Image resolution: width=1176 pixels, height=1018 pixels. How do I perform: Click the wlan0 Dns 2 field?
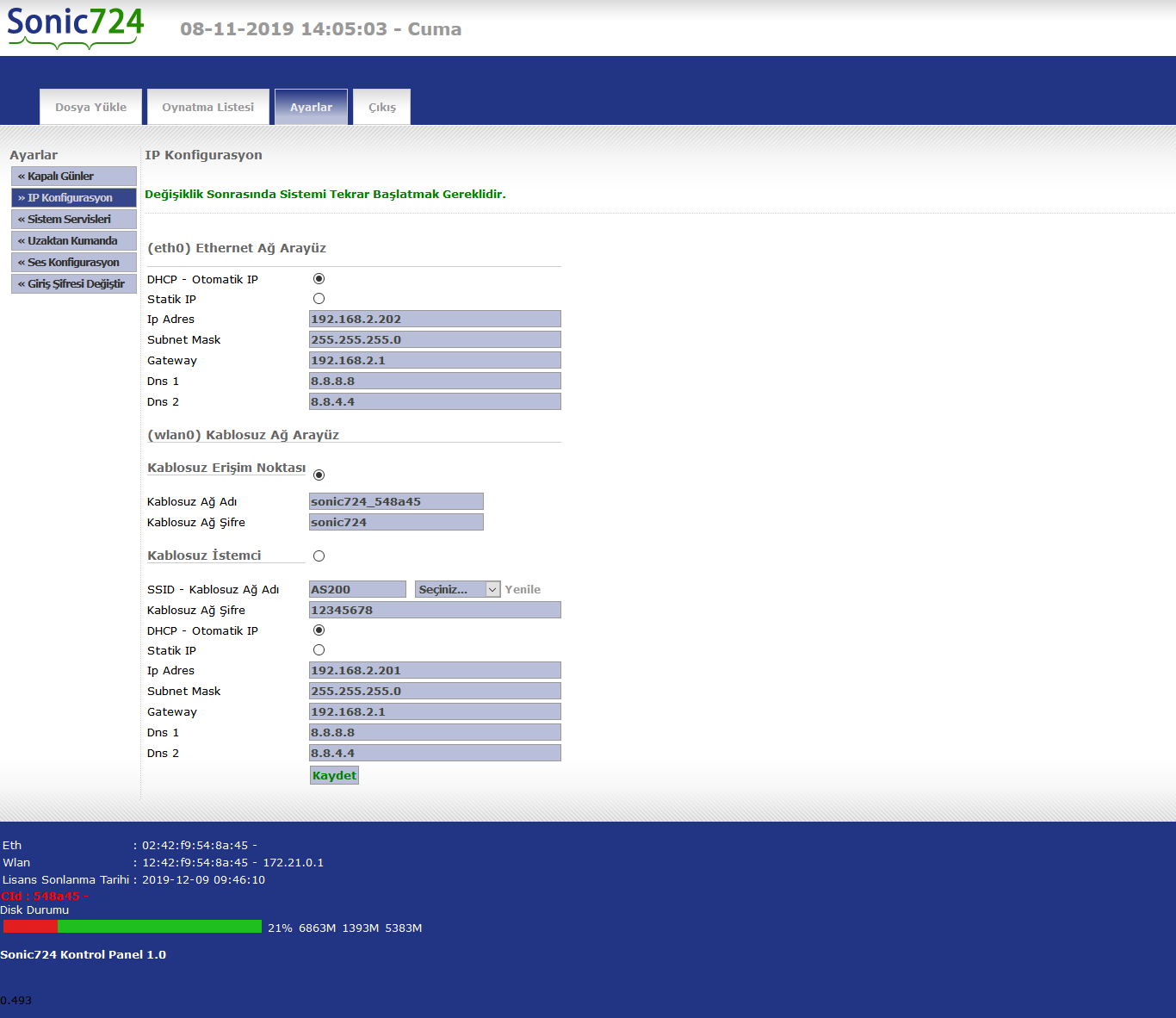435,753
